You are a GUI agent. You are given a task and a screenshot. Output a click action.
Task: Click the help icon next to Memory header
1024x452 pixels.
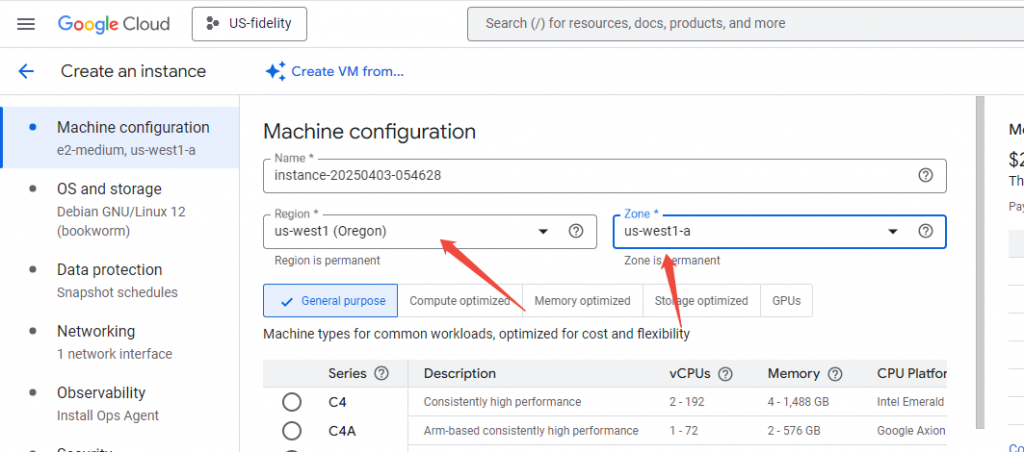[x=835, y=374]
